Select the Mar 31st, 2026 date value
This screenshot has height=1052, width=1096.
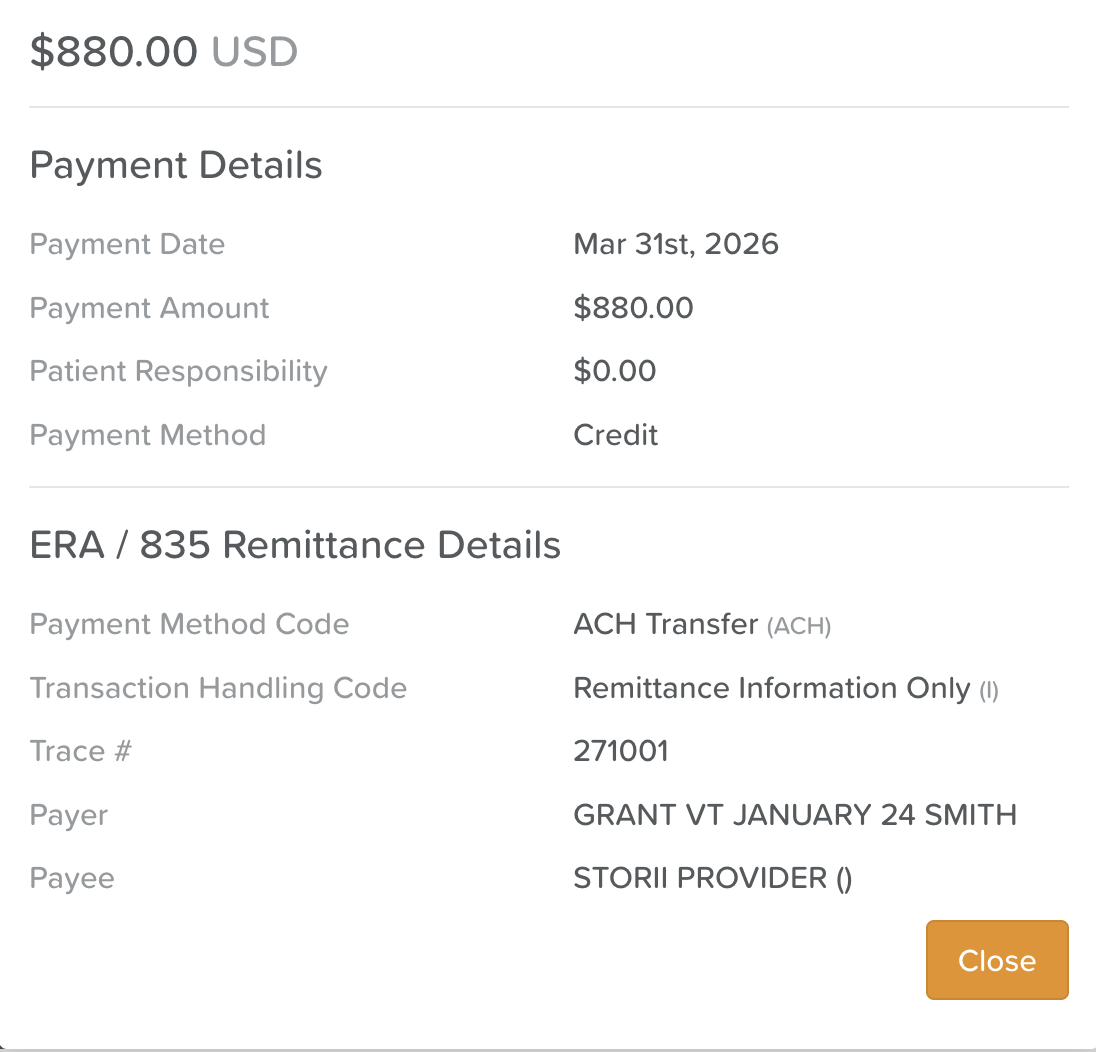point(675,244)
